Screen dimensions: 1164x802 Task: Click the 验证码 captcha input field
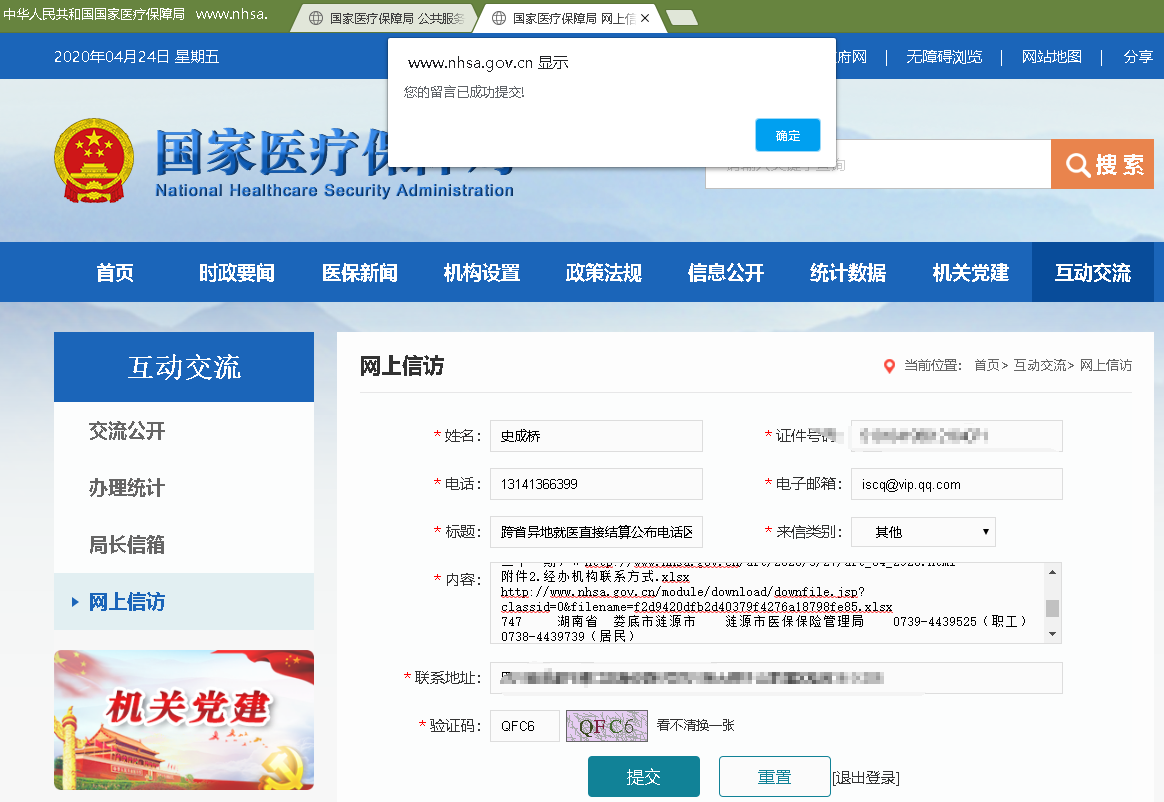(x=525, y=726)
